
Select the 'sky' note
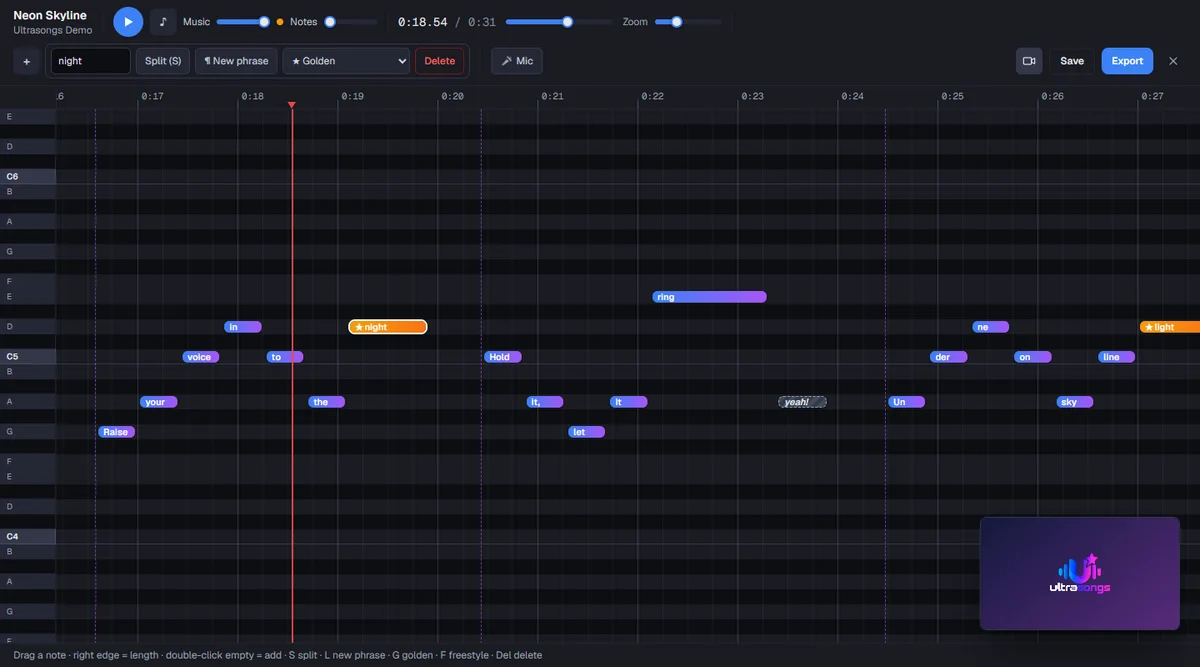coord(1074,402)
